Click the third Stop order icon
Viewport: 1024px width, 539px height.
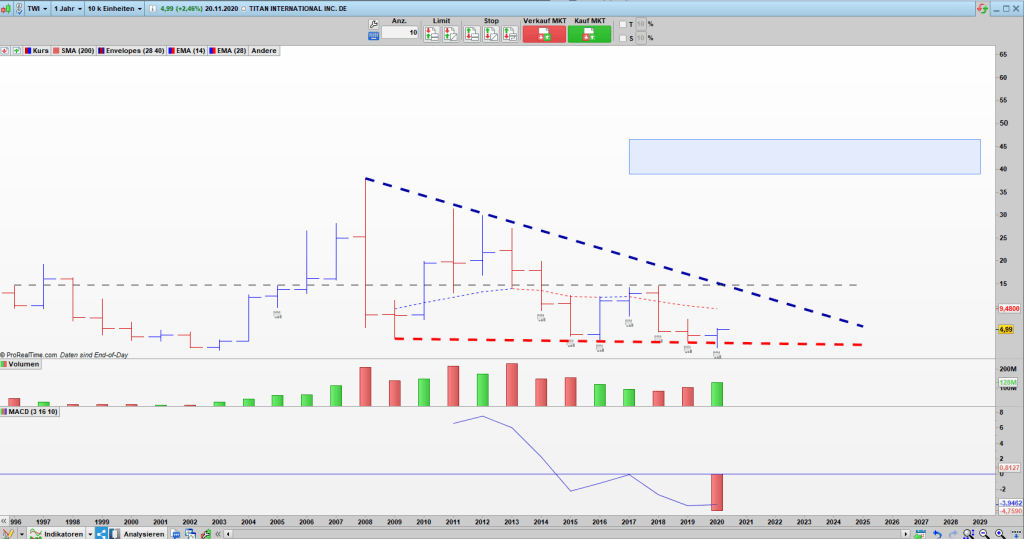click(510, 33)
